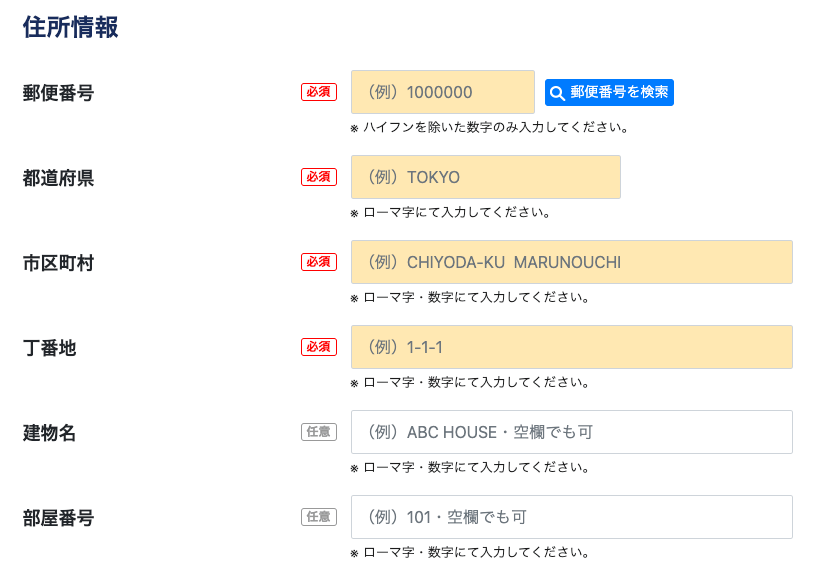Viewport: 821px width, 583px height.
Task: Click the 必須 badge next to 都道府県
Action: point(319,177)
